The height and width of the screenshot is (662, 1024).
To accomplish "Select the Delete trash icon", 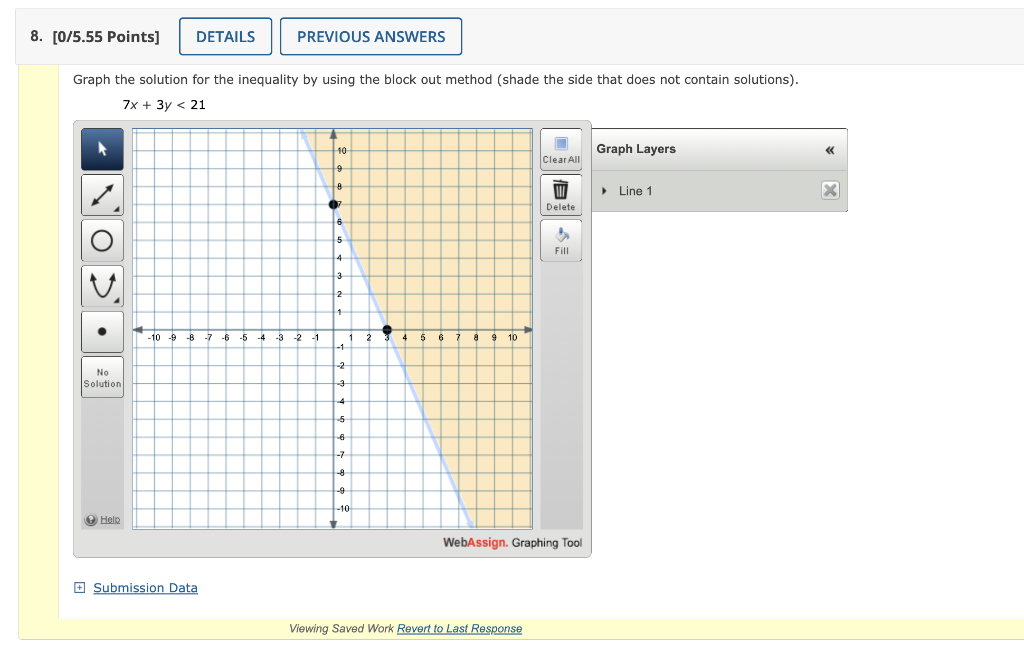I will (561, 190).
